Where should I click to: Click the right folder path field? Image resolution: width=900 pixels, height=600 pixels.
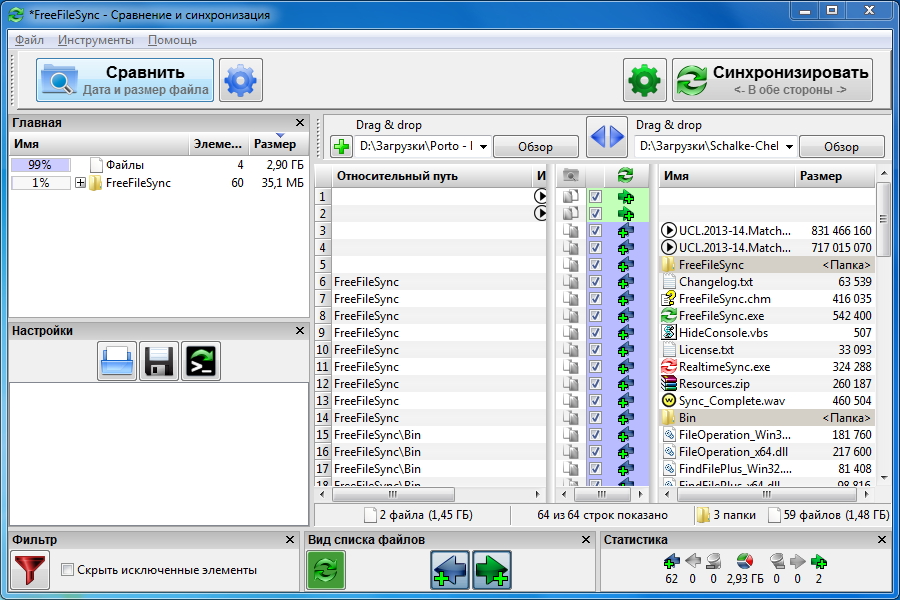[x=709, y=146]
